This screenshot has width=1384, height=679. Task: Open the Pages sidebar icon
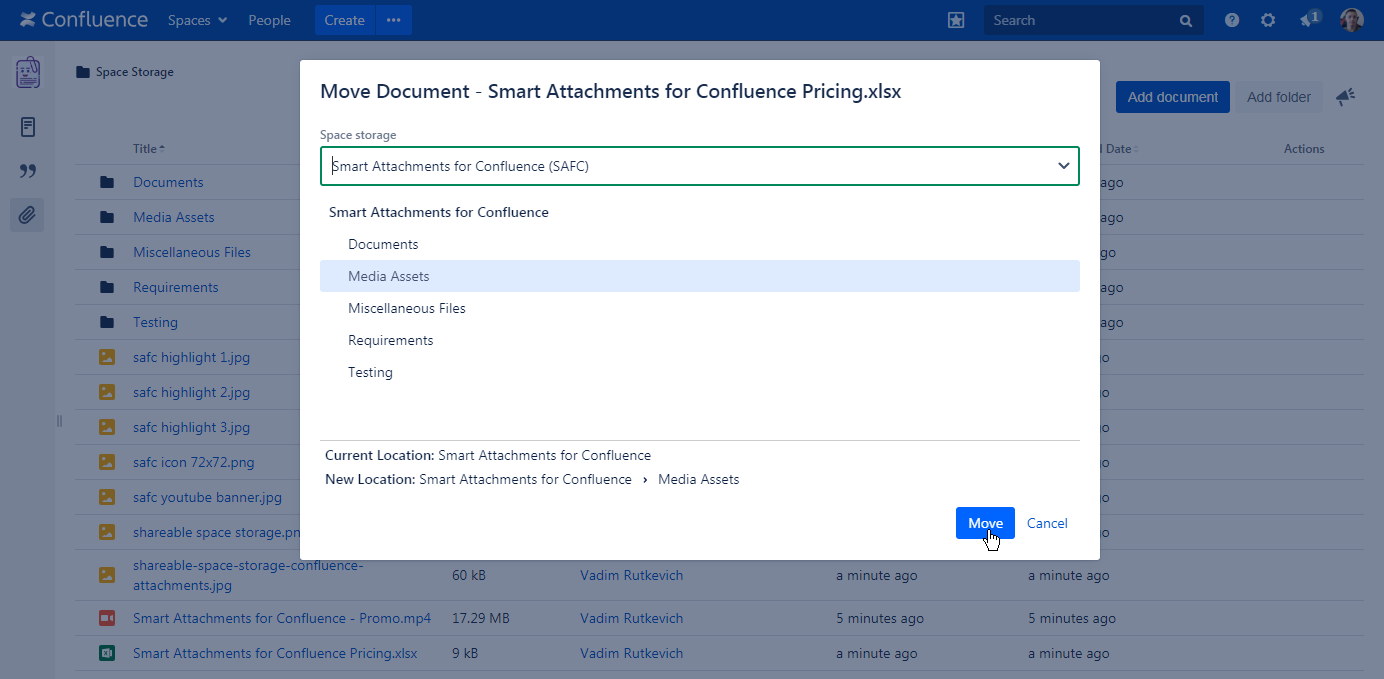point(27,127)
